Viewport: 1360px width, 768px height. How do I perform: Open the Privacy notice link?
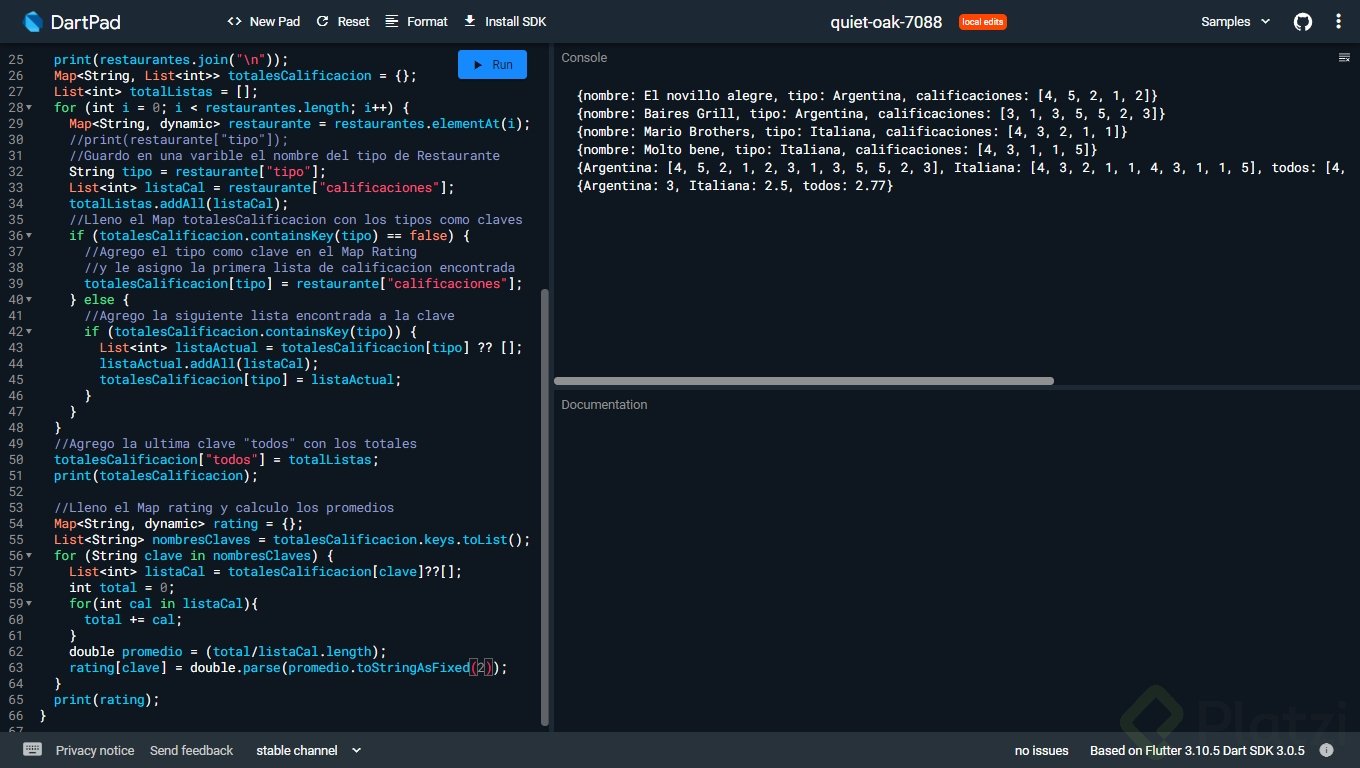pos(95,750)
